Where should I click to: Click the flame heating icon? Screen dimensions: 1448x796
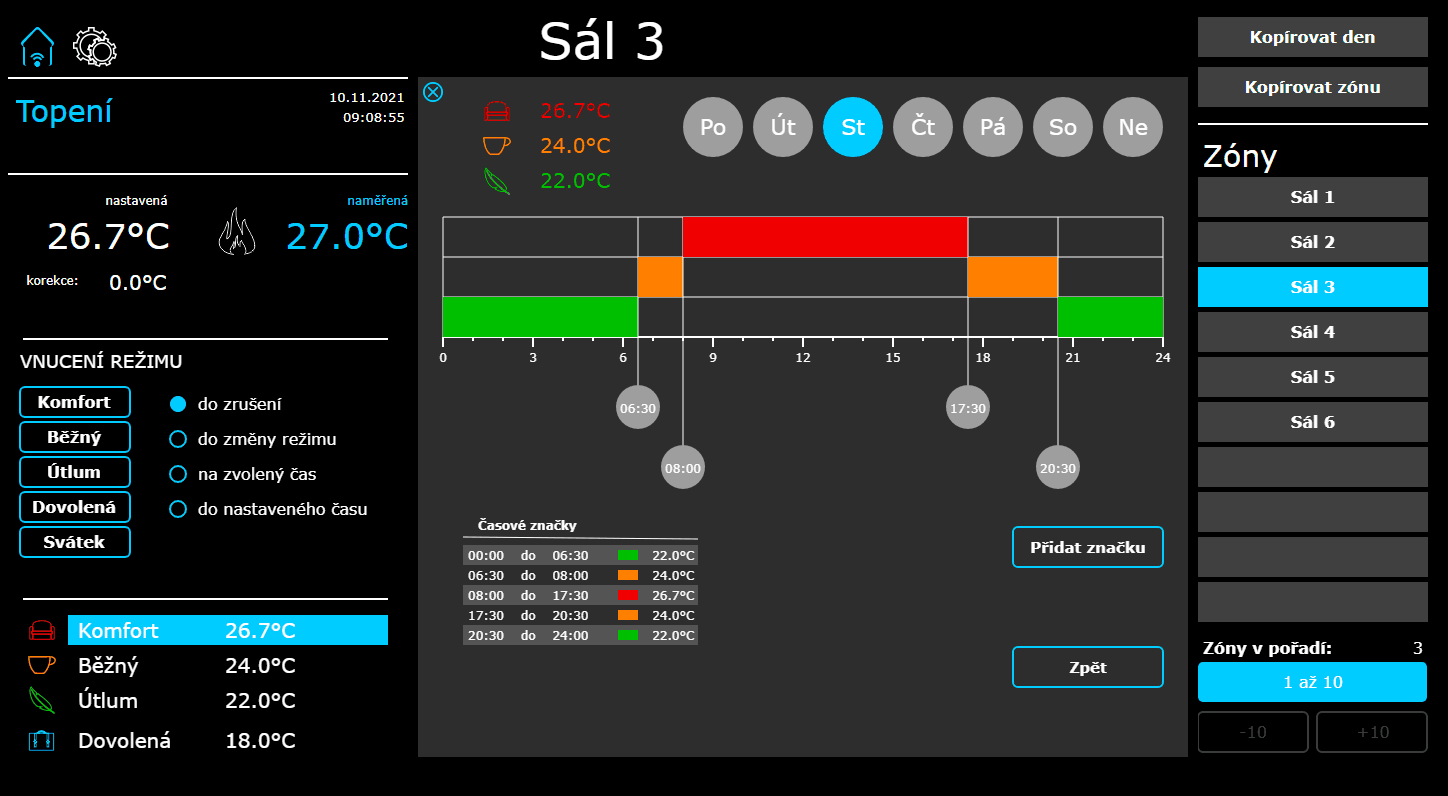pyautogui.click(x=237, y=232)
